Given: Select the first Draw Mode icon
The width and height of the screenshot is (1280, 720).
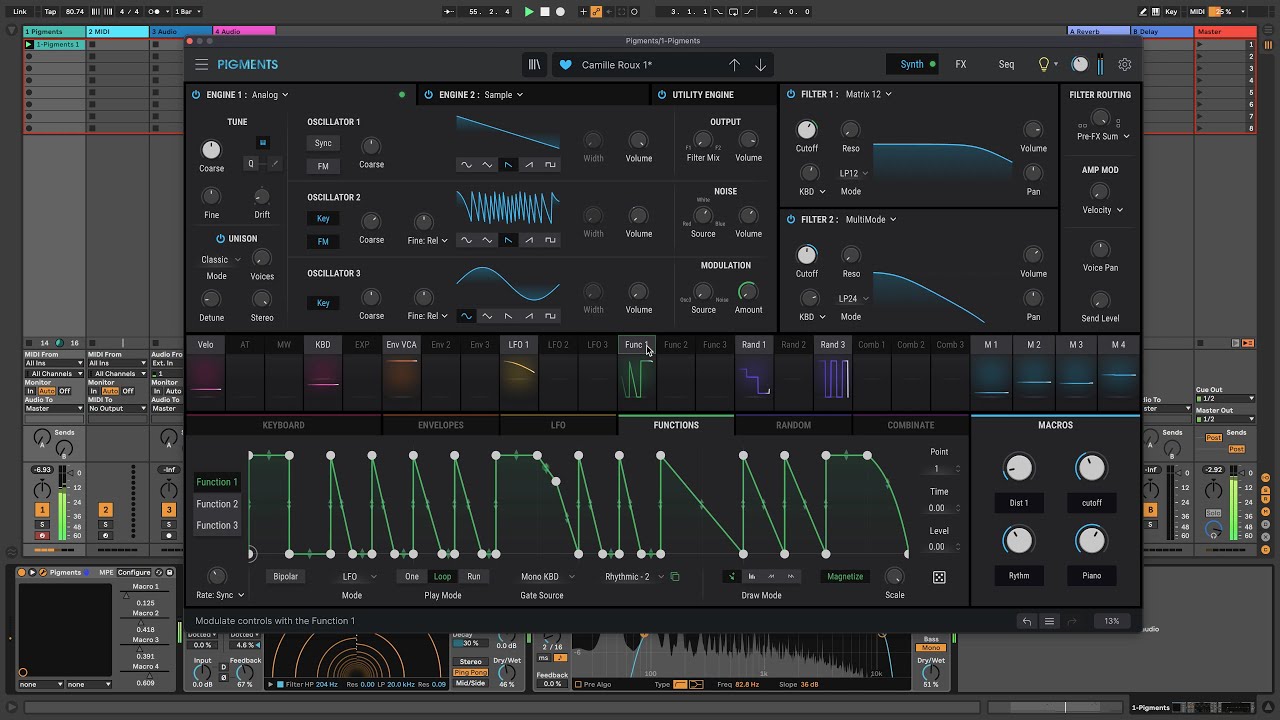Looking at the screenshot, I should (x=731, y=576).
